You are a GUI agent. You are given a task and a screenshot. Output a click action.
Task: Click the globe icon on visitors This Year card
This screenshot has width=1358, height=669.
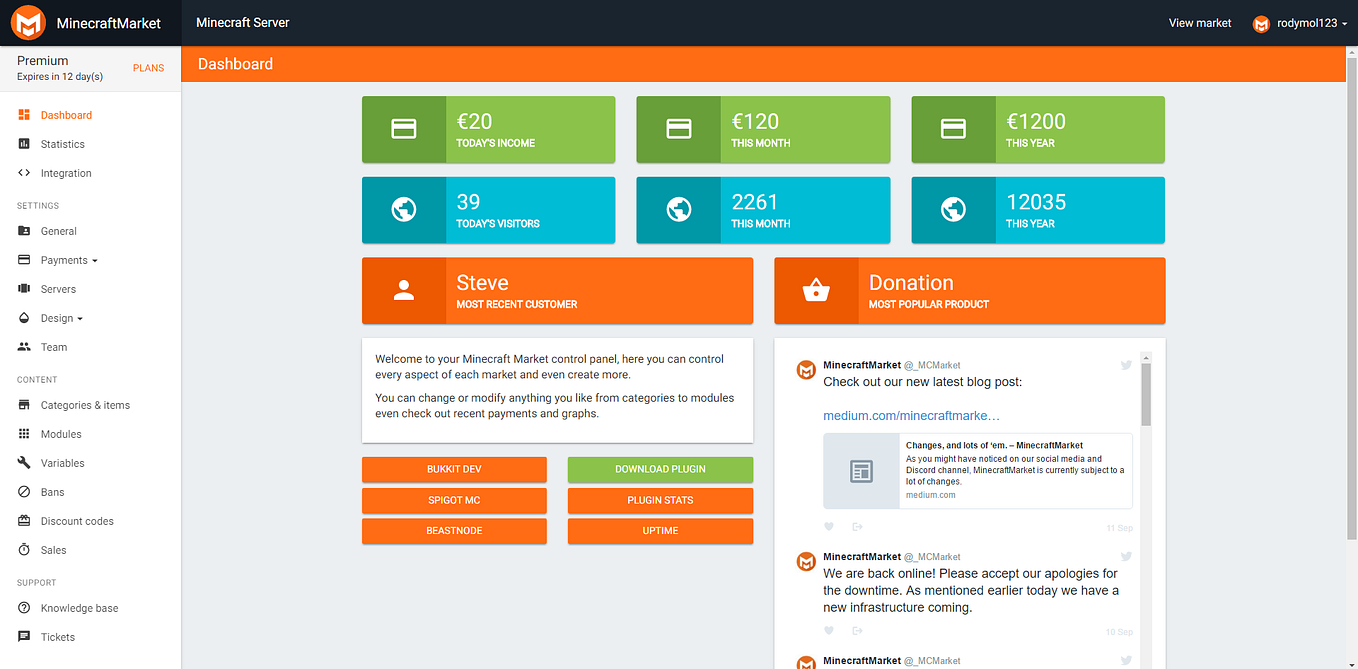(x=954, y=210)
